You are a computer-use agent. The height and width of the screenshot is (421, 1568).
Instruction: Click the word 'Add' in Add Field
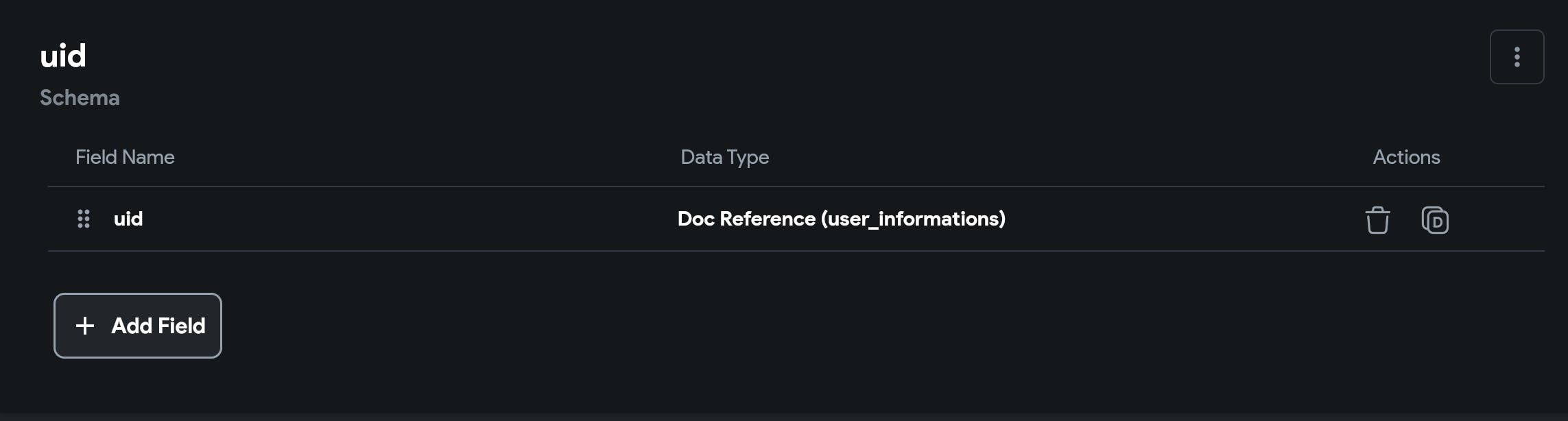[132, 326]
